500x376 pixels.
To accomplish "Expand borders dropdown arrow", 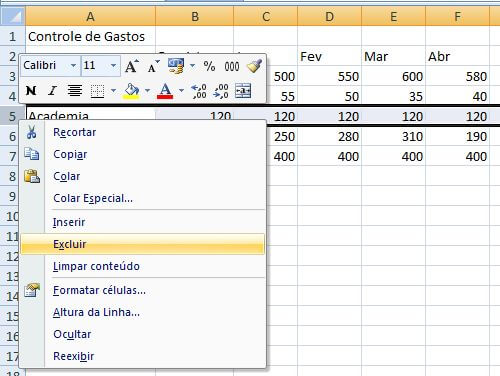I will click(113, 90).
